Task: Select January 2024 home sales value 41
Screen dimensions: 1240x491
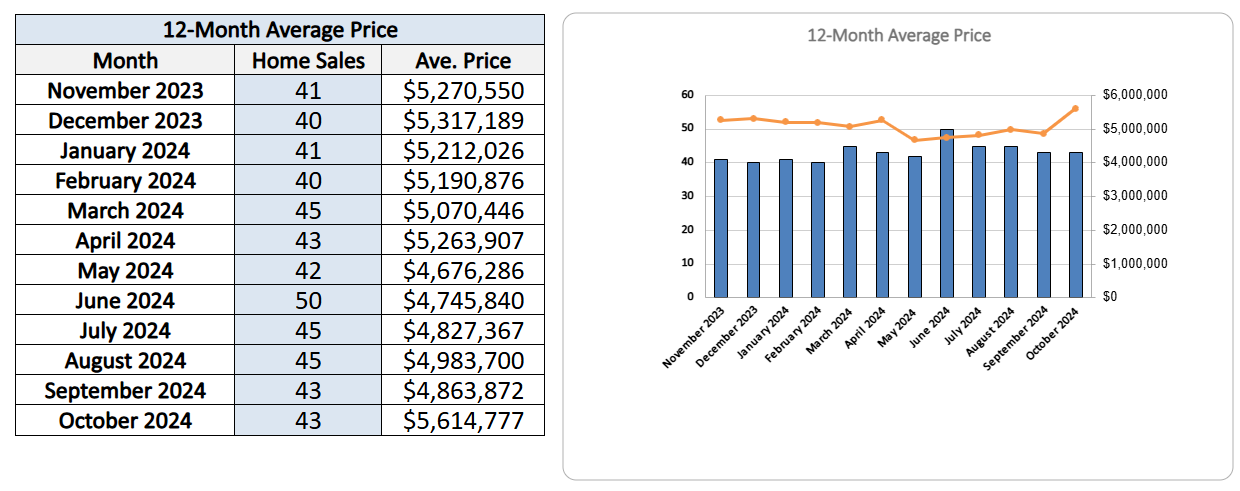Action: point(308,150)
